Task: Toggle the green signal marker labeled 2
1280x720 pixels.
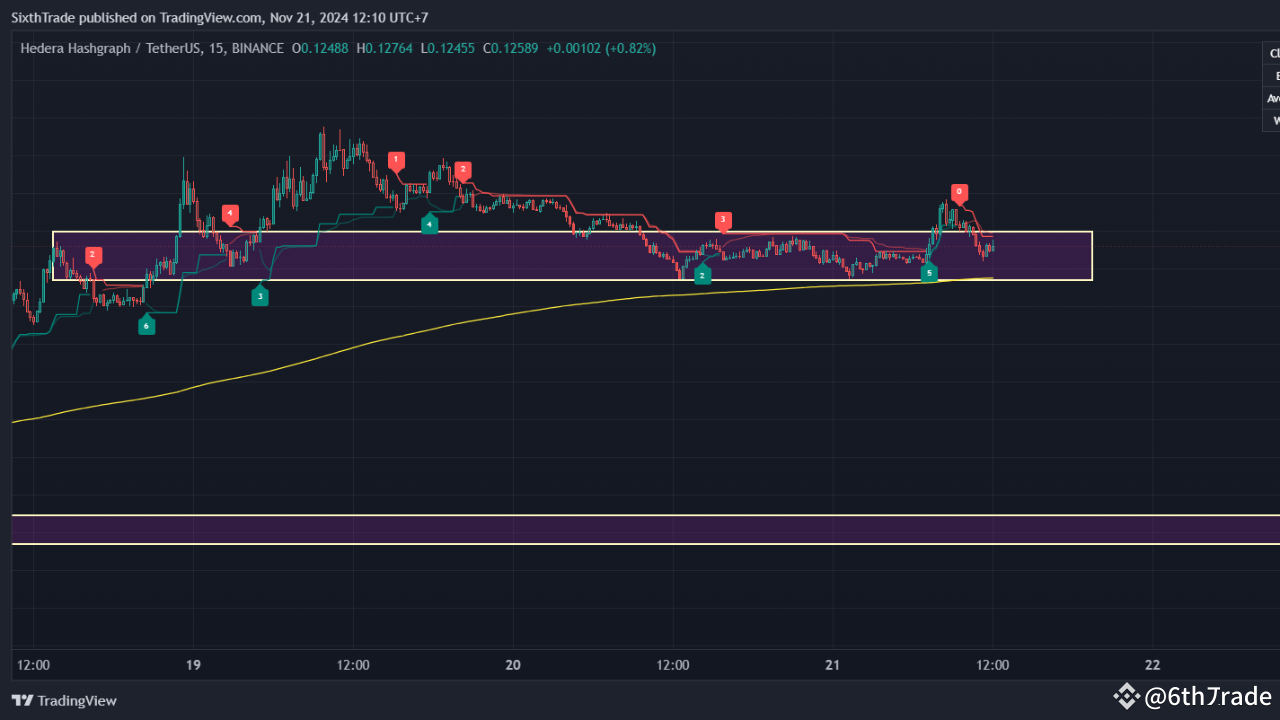Action: pos(702,274)
